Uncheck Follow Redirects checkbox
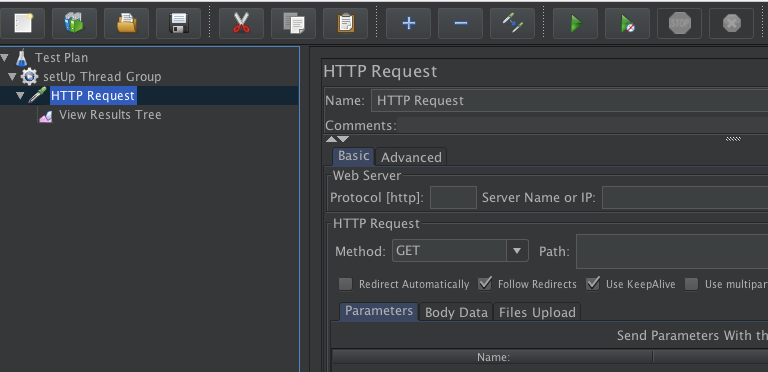Image resolution: width=768 pixels, height=372 pixels. pos(485,284)
